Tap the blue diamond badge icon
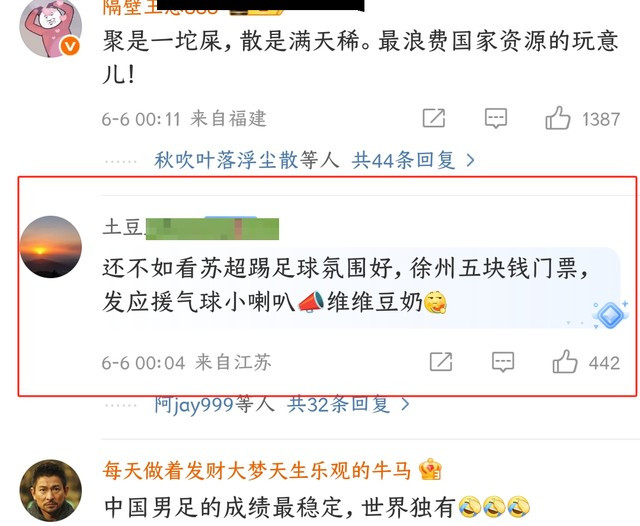 [x=610, y=315]
